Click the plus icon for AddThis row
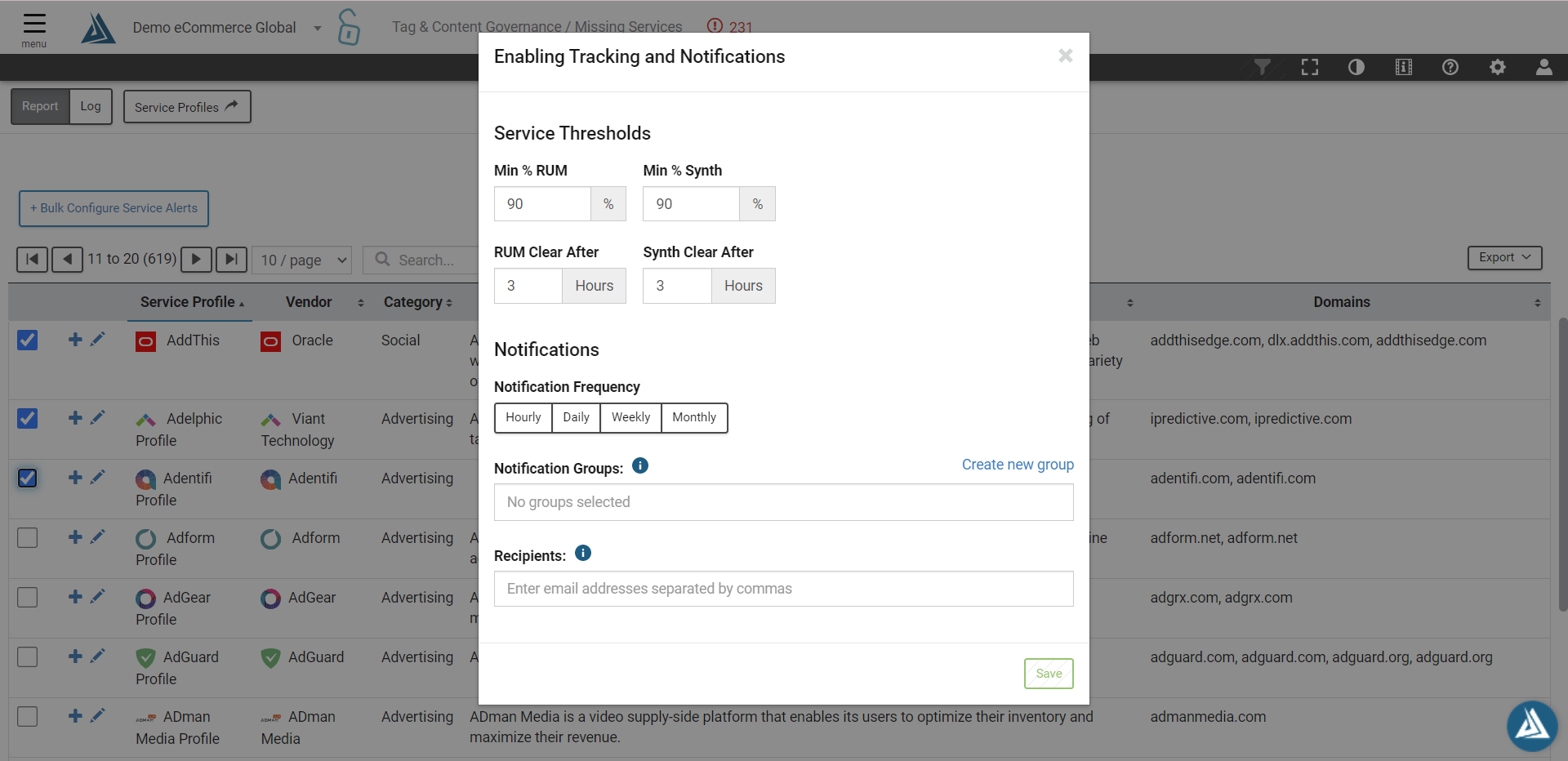The width and height of the screenshot is (1568, 761). tap(75, 340)
